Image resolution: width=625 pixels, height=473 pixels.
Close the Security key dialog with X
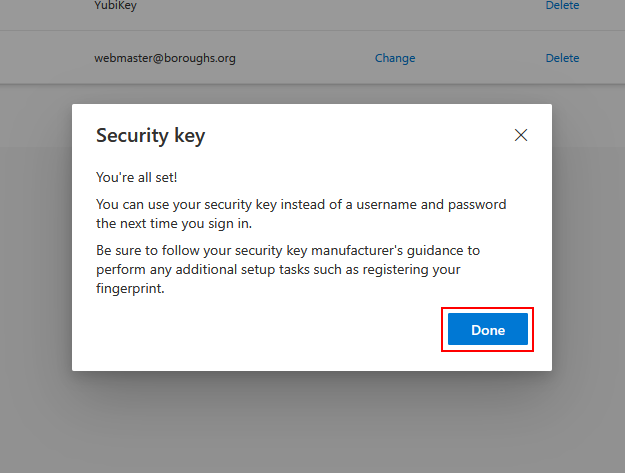tap(520, 135)
